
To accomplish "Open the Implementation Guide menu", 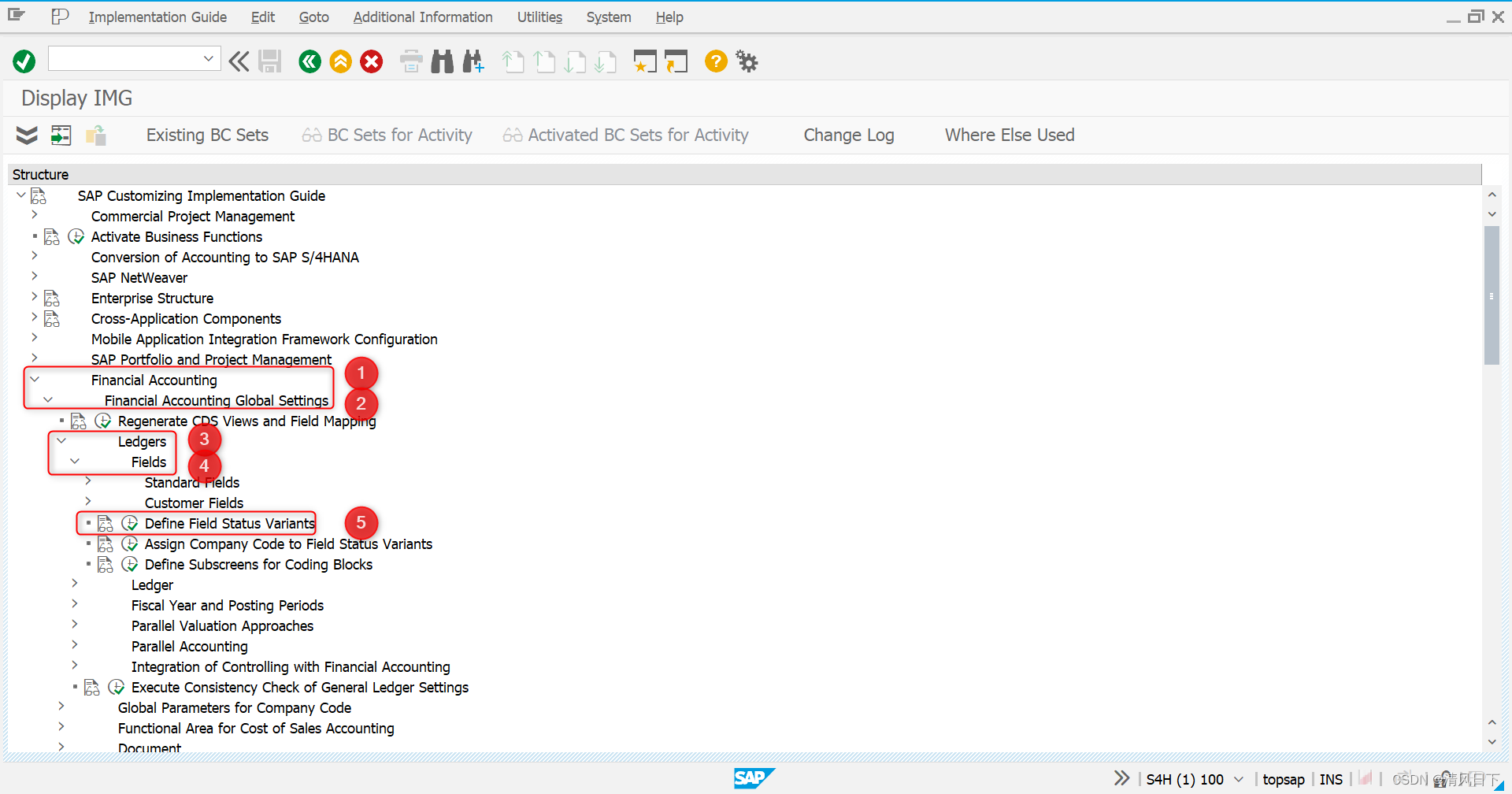I will pyautogui.click(x=157, y=17).
